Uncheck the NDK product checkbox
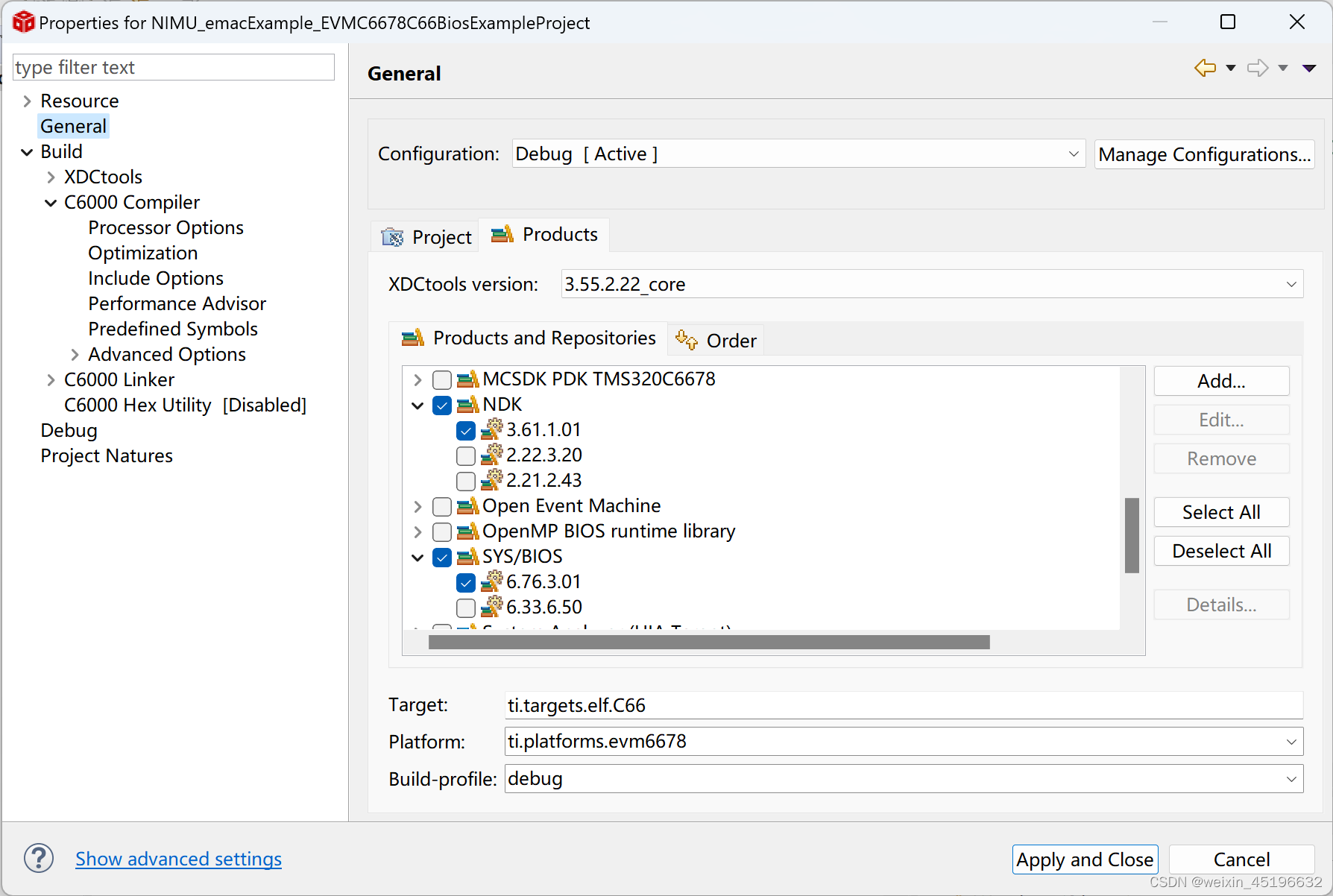The width and height of the screenshot is (1333, 896). [442, 406]
